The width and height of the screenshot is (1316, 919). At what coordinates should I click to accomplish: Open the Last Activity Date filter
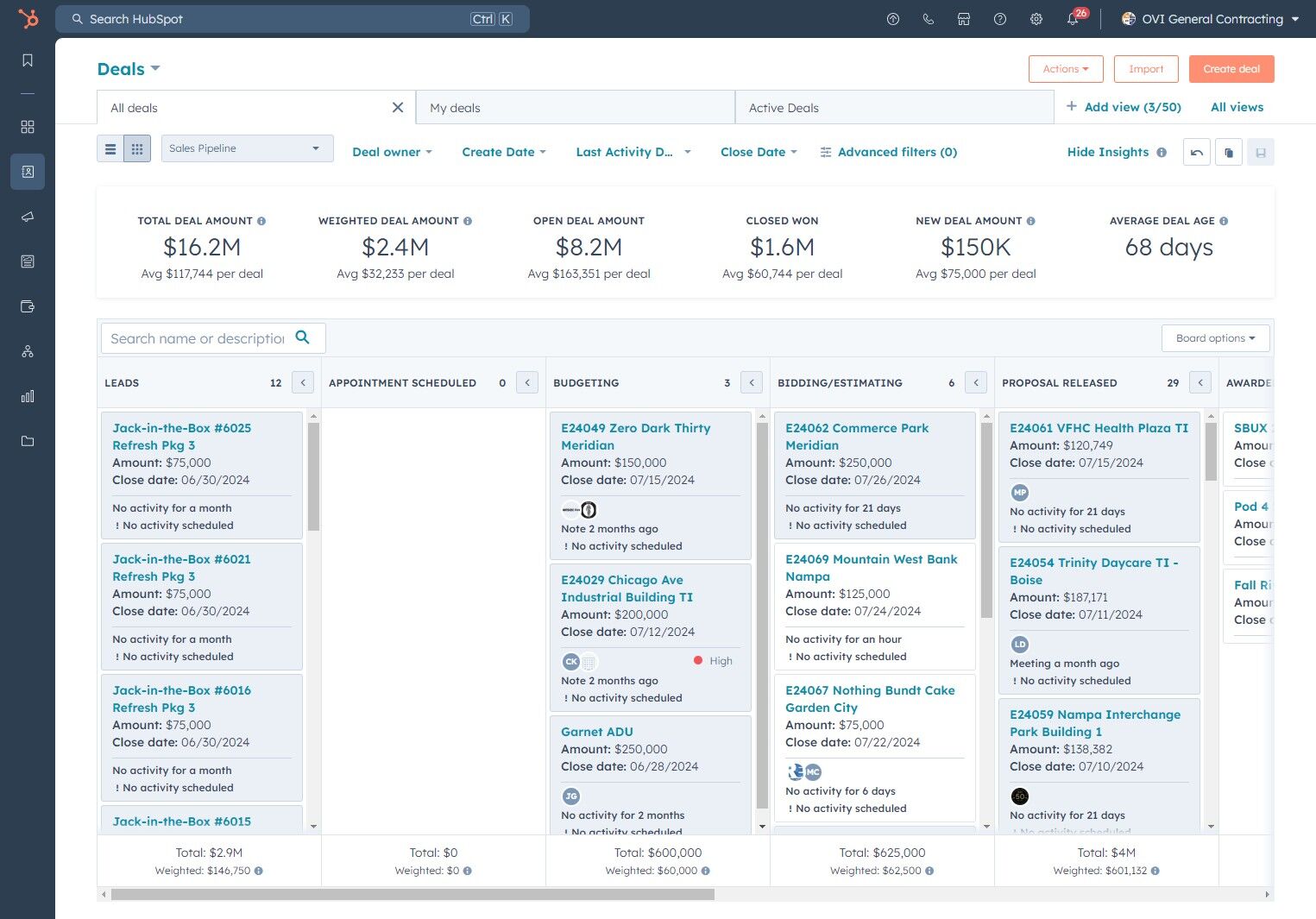click(633, 152)
